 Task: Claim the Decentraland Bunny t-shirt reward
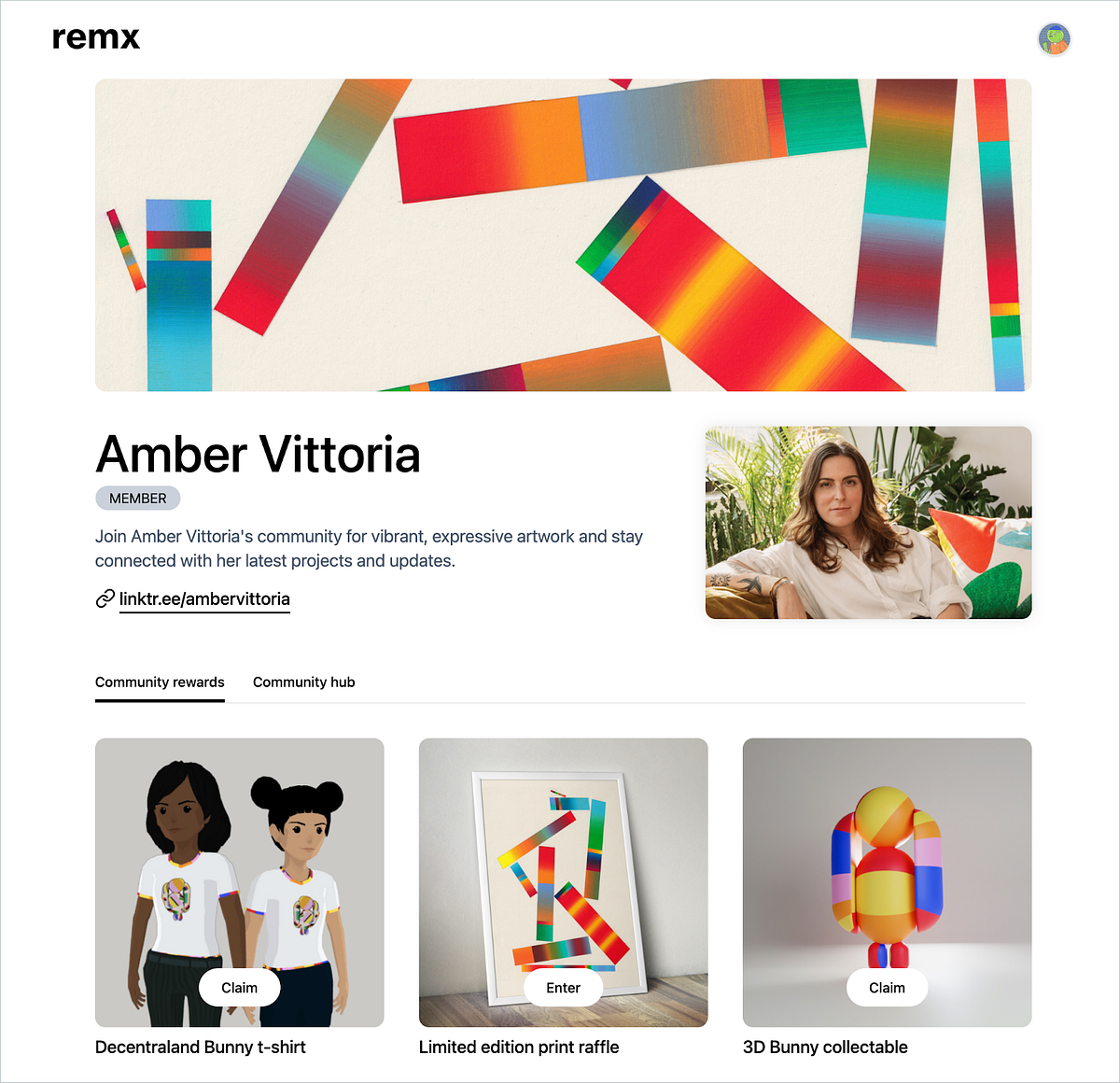click(239, 988)
